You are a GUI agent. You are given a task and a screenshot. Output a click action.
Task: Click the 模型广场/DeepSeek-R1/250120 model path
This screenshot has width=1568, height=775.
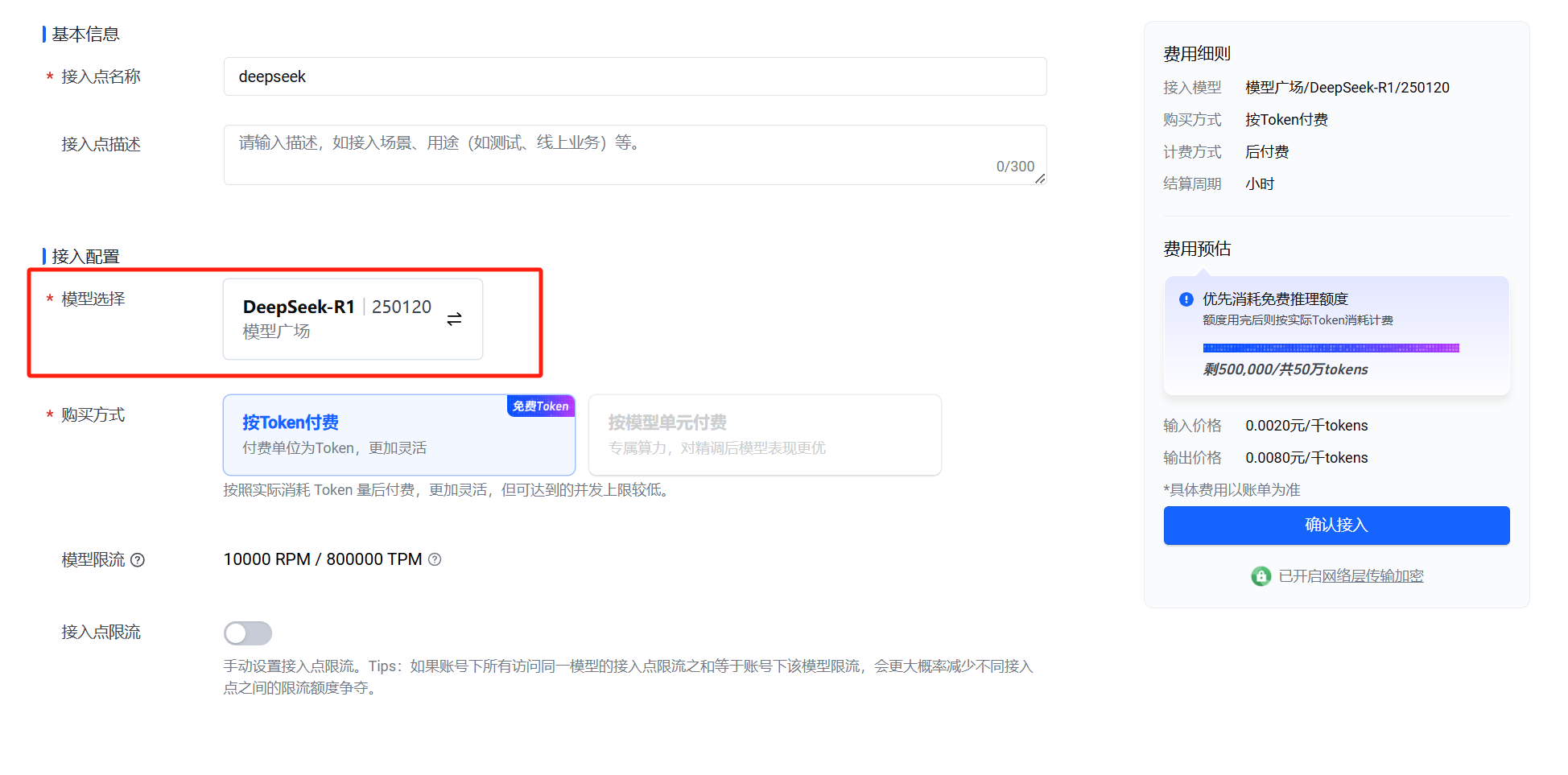click(1347, 88)
